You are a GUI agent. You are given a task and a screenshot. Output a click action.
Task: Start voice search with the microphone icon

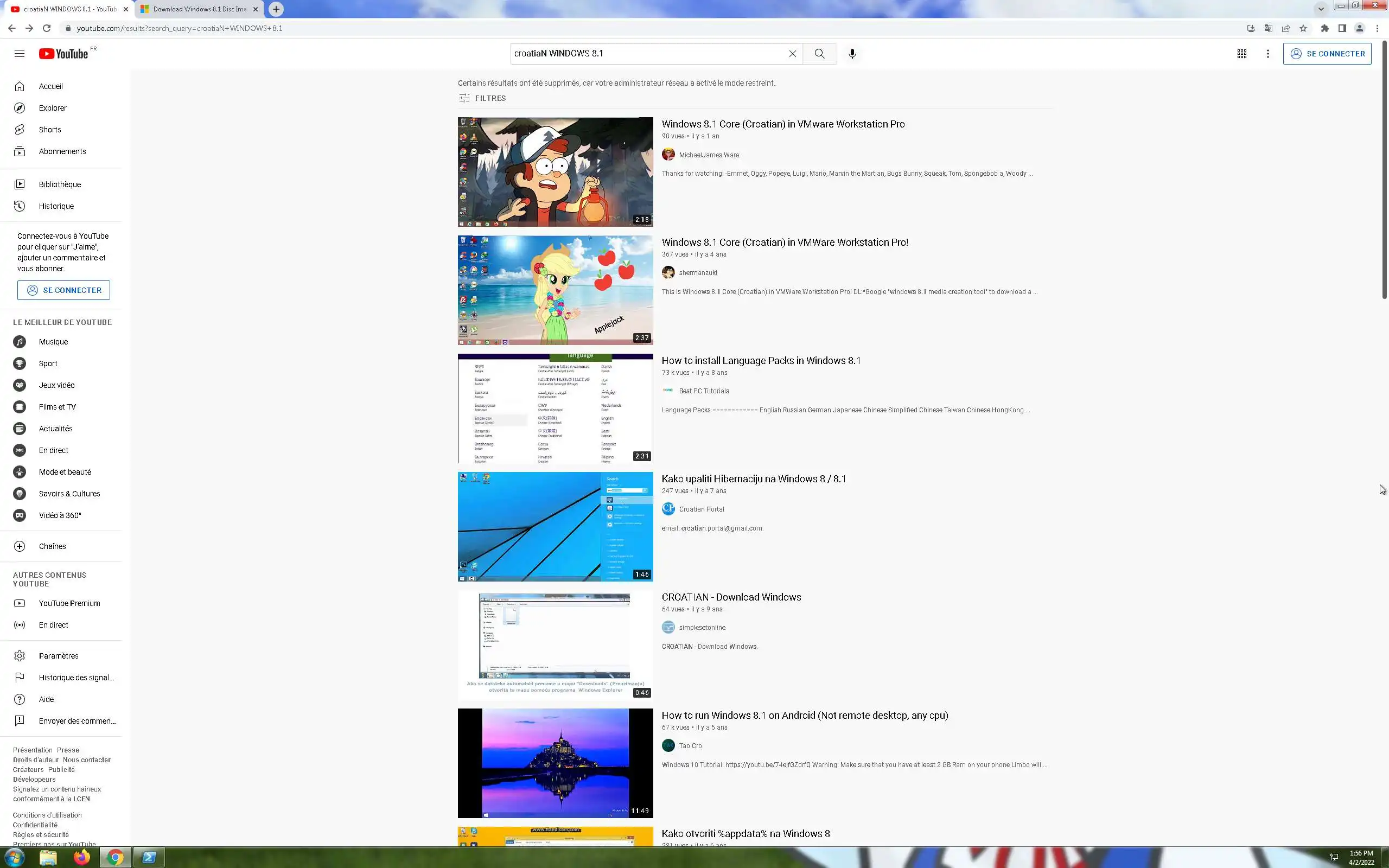click(852, 53)
